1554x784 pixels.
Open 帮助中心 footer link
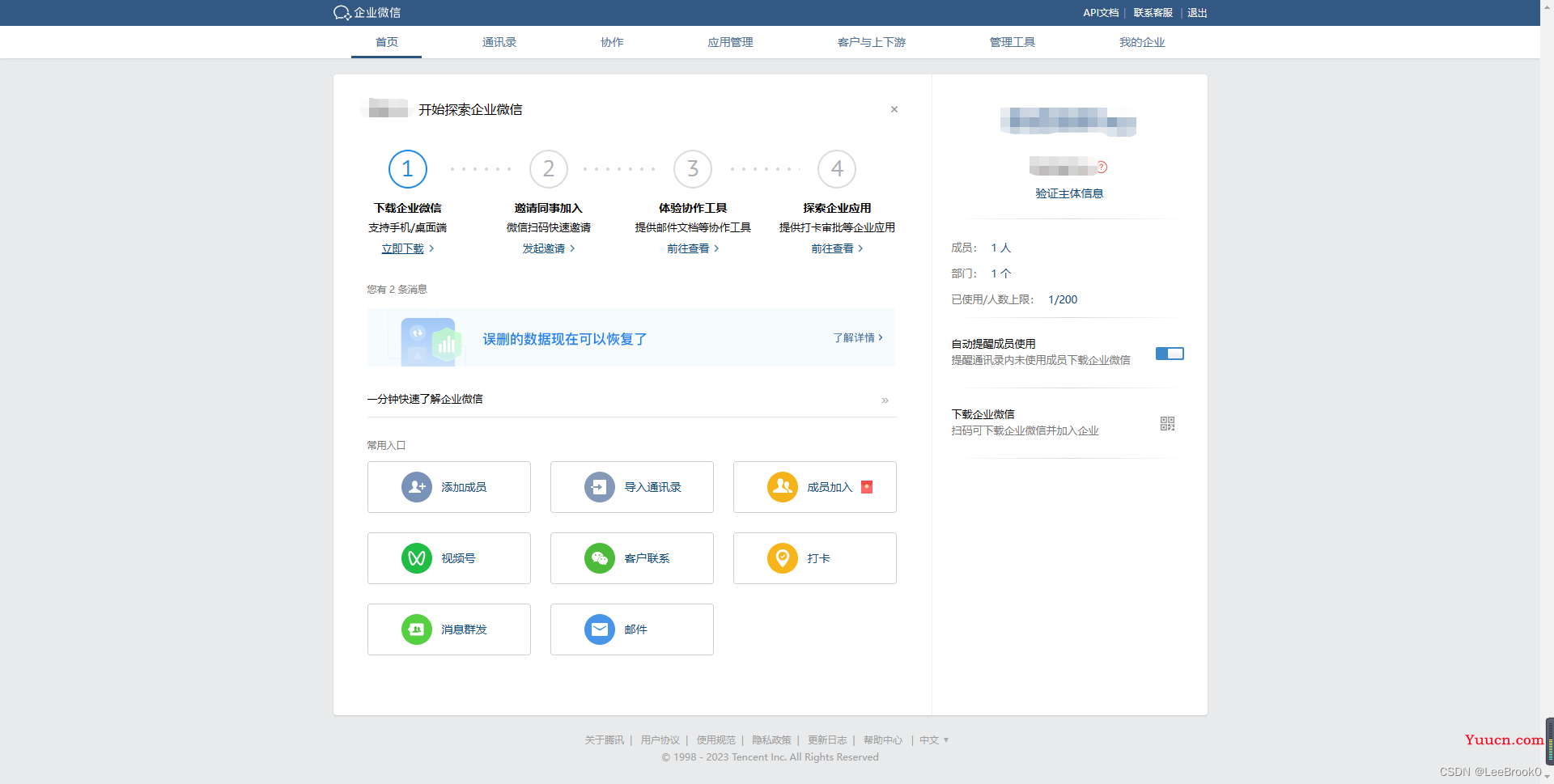coord(883,740)
